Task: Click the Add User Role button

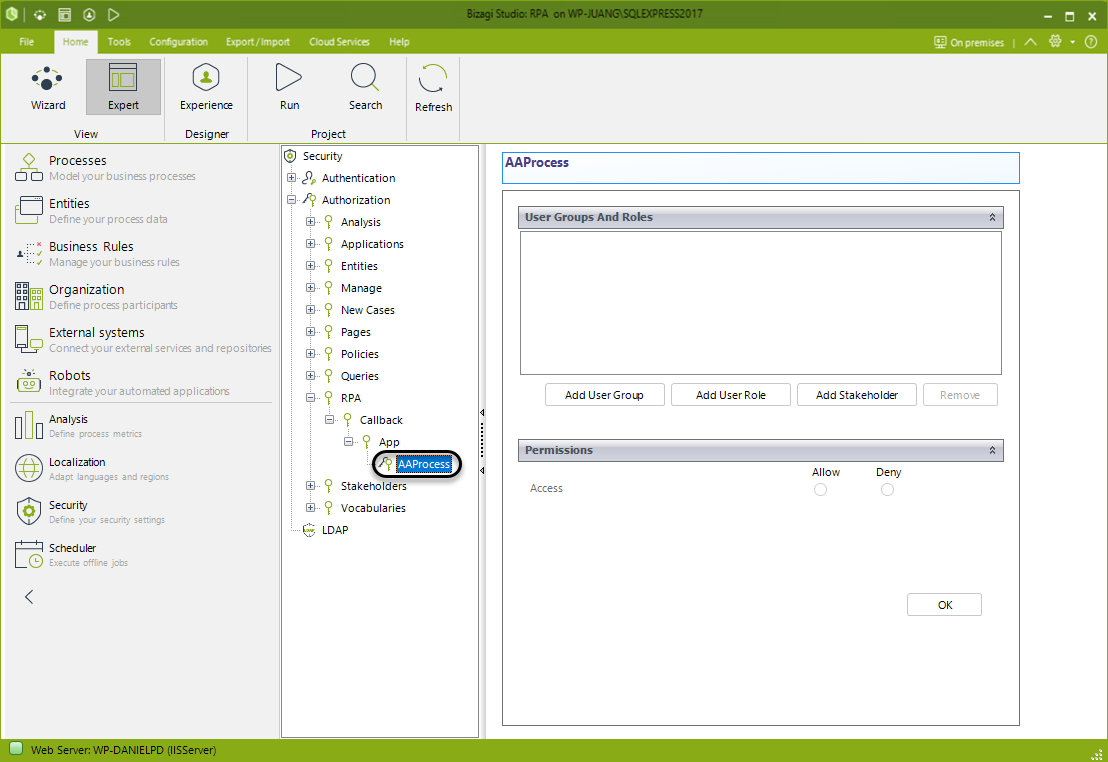Action: pyautogui.click(x=731, y=394)
